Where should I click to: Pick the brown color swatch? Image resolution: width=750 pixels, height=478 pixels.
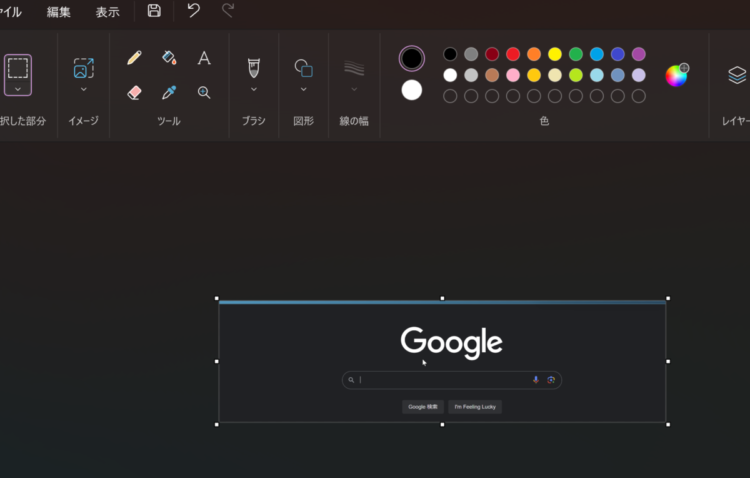[492, 75]
